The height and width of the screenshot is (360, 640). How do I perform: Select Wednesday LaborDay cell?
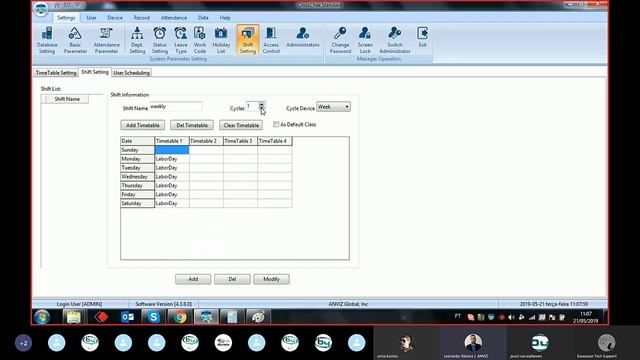[172, 177]
